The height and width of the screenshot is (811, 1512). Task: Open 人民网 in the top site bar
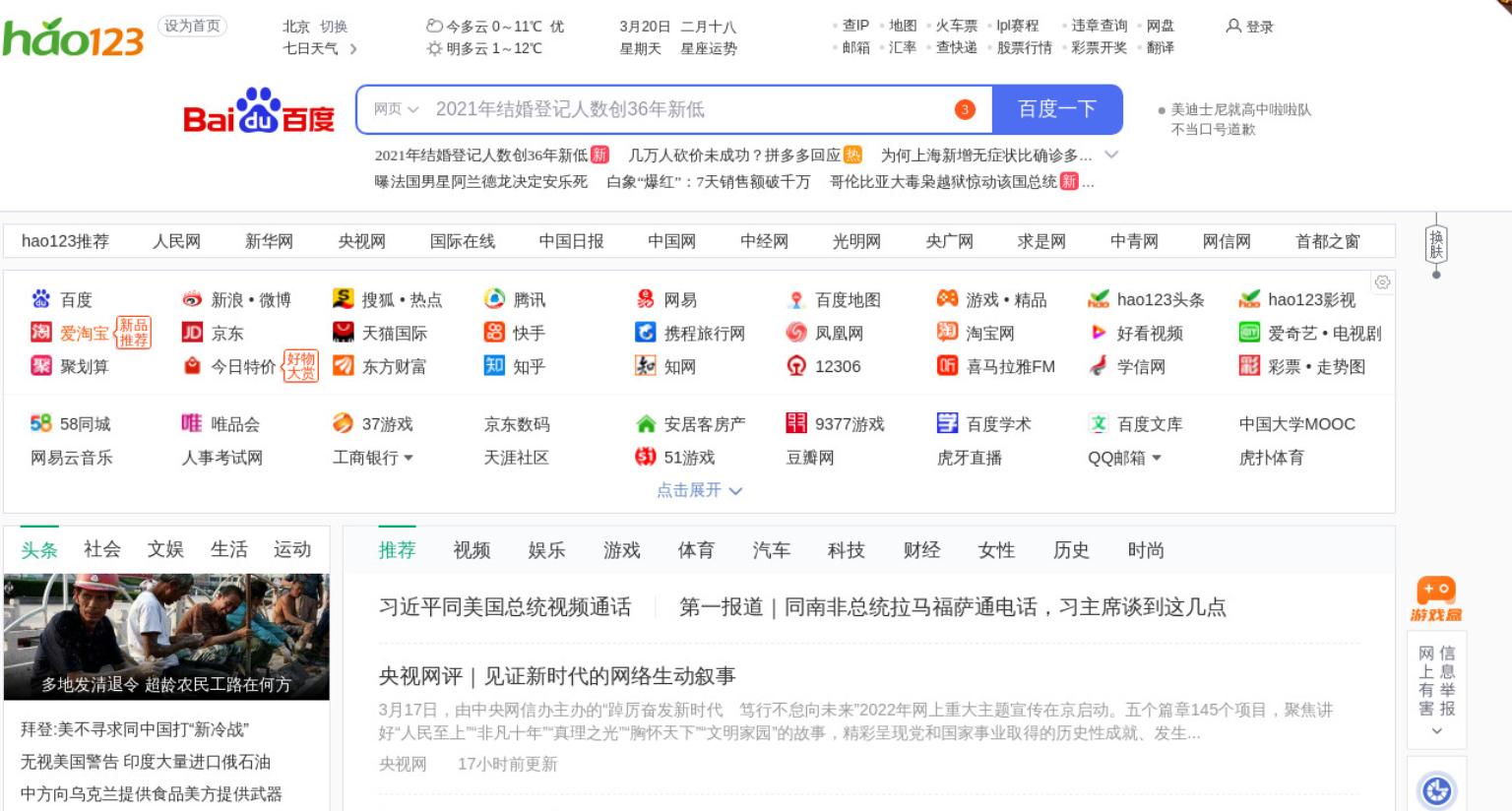[x=176, y=241]
